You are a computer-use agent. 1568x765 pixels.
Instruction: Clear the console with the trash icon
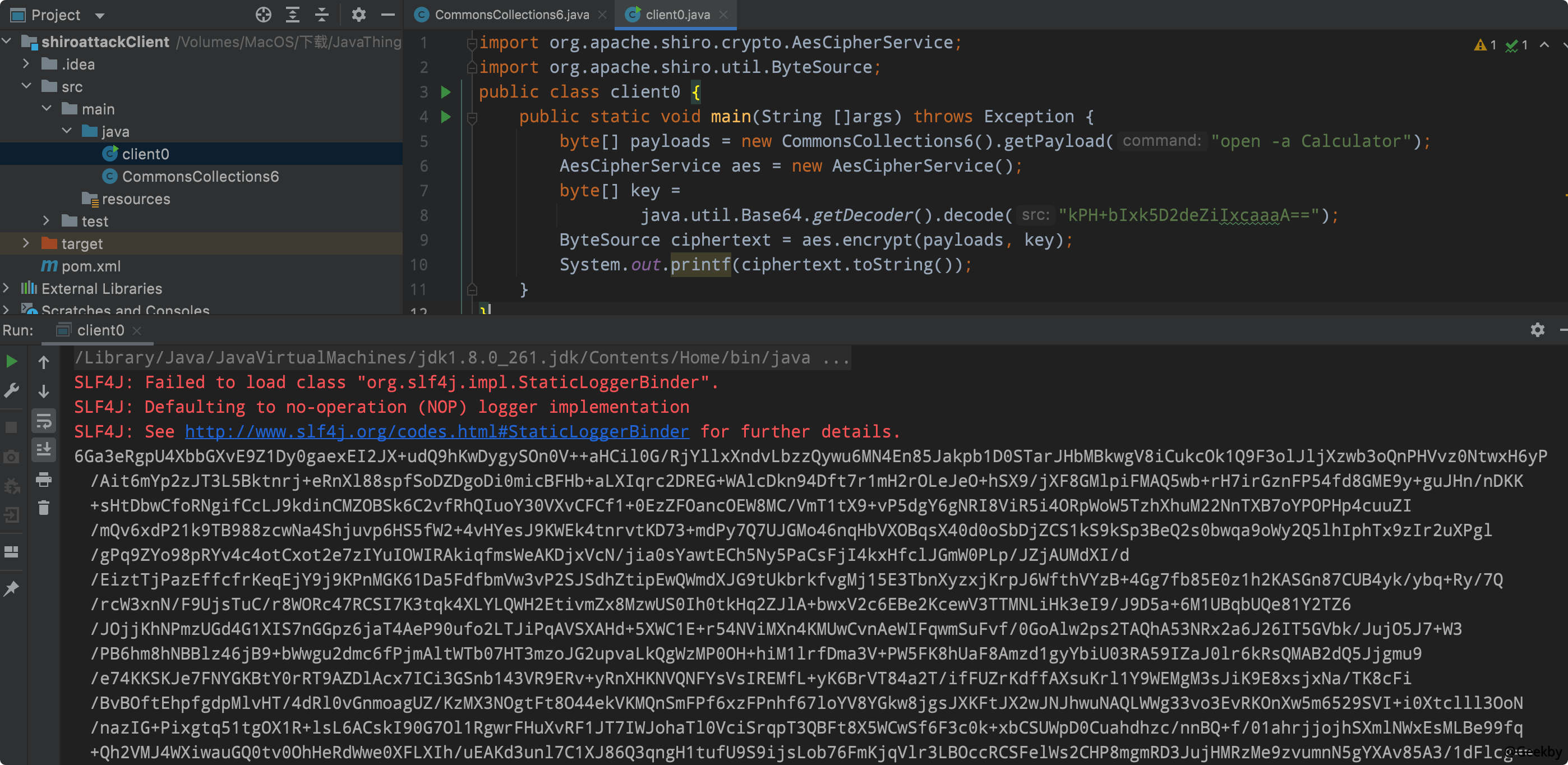44,508
